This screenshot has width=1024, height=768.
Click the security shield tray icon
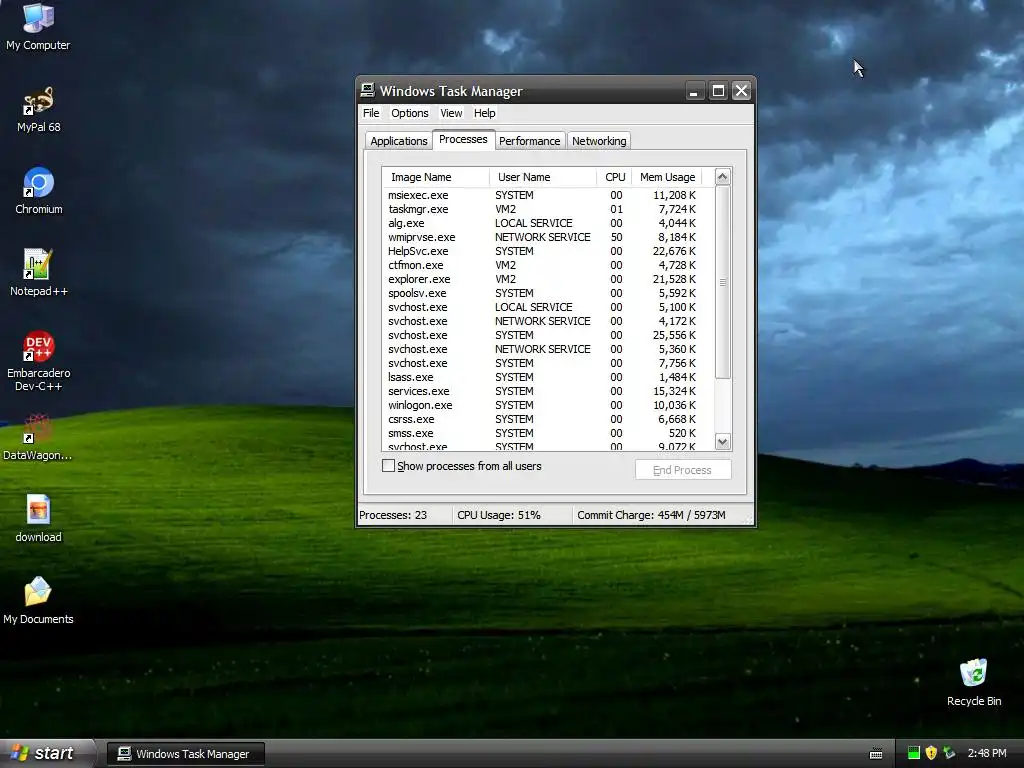click(x=931, y=753)
